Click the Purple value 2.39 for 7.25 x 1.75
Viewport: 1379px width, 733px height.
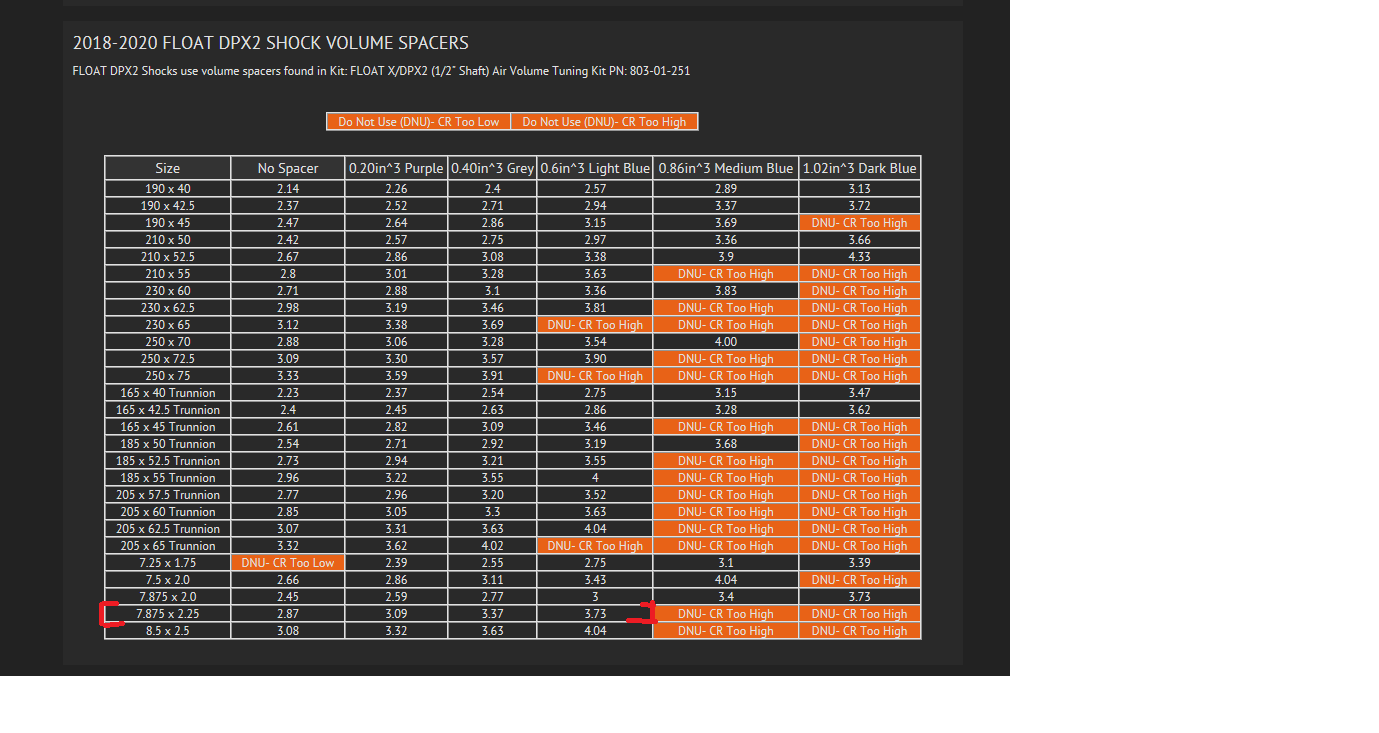coord(396,562)
